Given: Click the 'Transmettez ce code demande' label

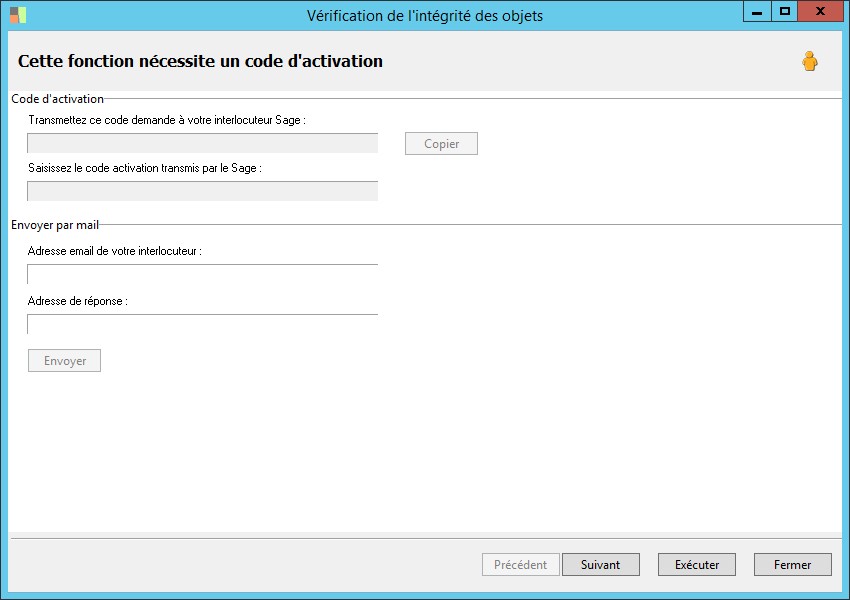Looking at the screenshot, I should pos(167,120).
